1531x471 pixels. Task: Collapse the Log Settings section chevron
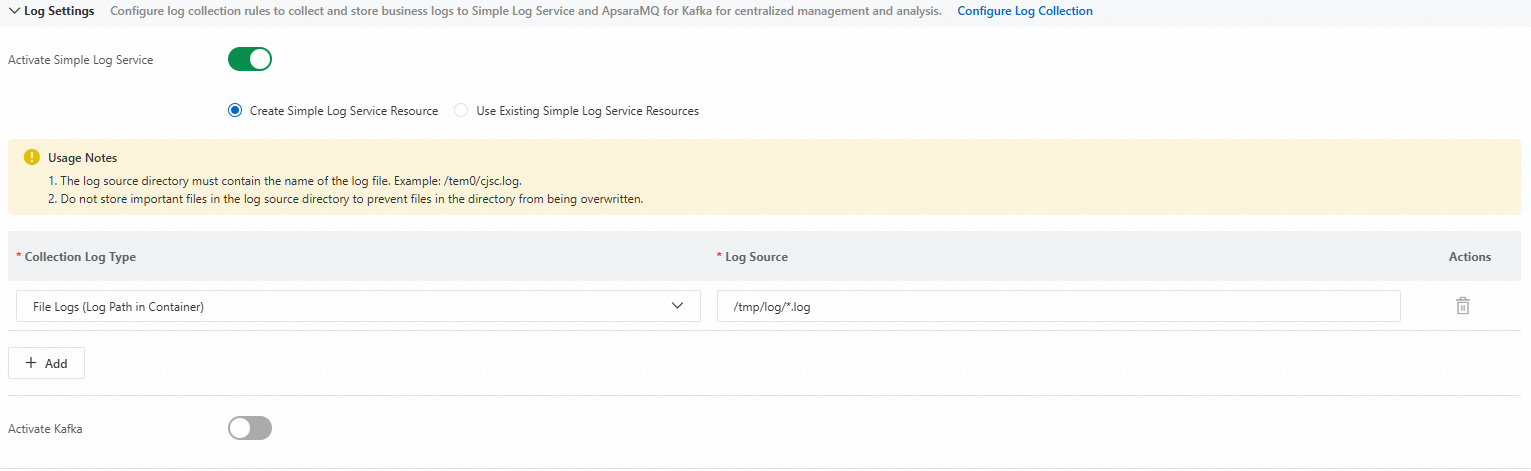pyautogui.click(x=14, y=11)
